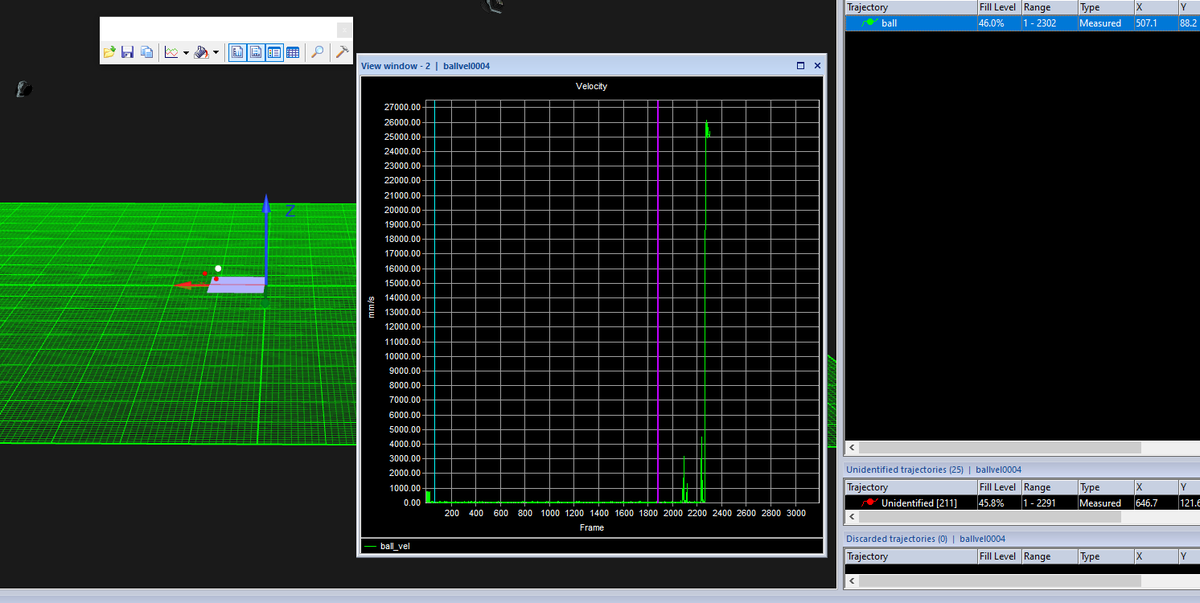Maximize the View window - 2 plot
The width and height of the screenshot is (1200, 603).
coord(801,65)
